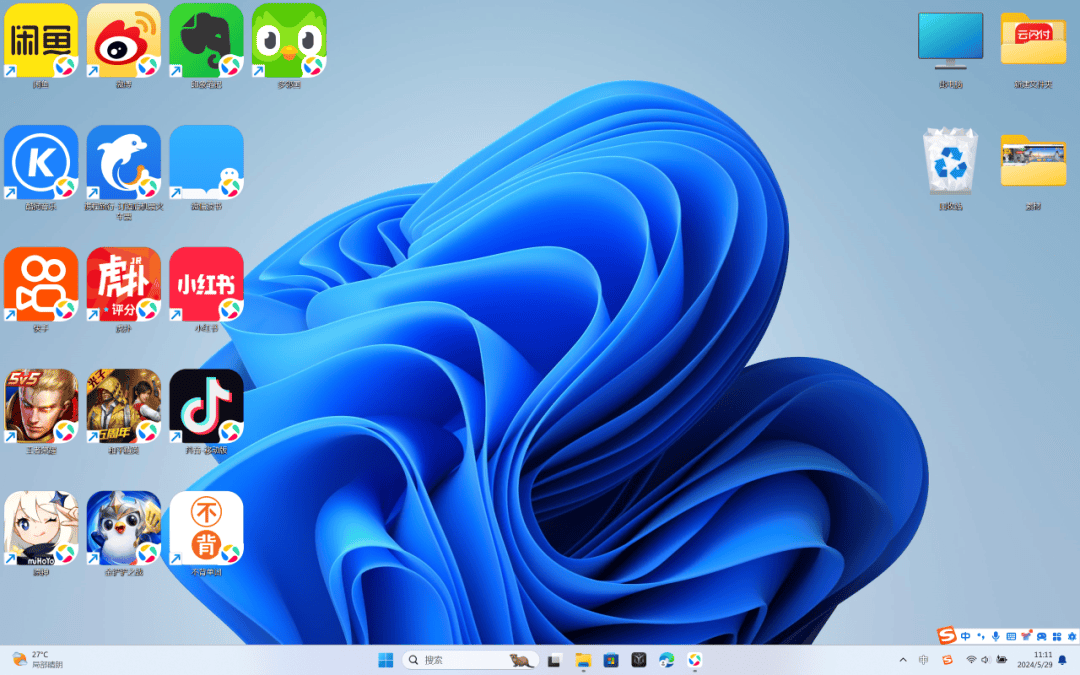Open the Honor of Kings 5v5 game
This screenshot has width=1080, height=675.
coord(41,406)
